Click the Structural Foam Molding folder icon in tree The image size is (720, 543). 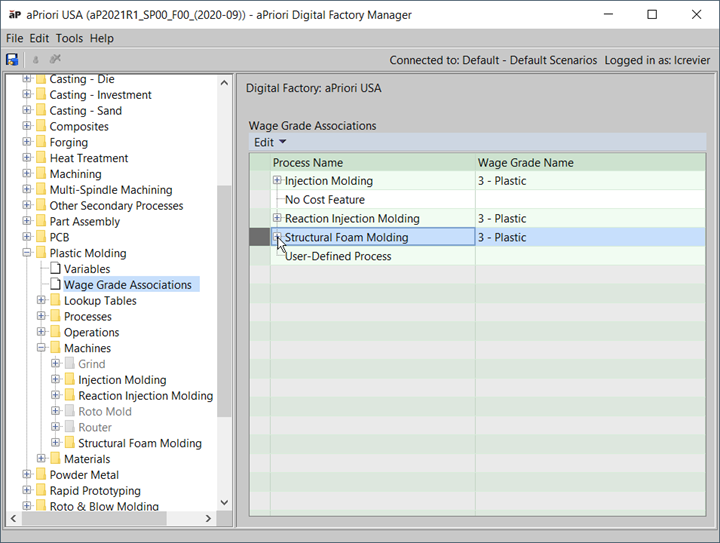click(x=69, y=442)
